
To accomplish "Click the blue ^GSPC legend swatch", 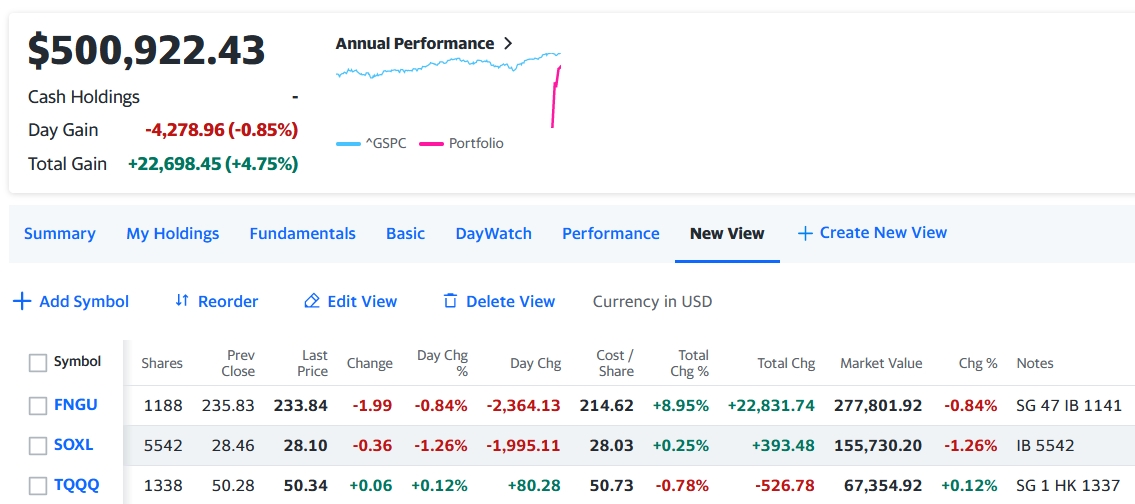I will click(348, 144).
